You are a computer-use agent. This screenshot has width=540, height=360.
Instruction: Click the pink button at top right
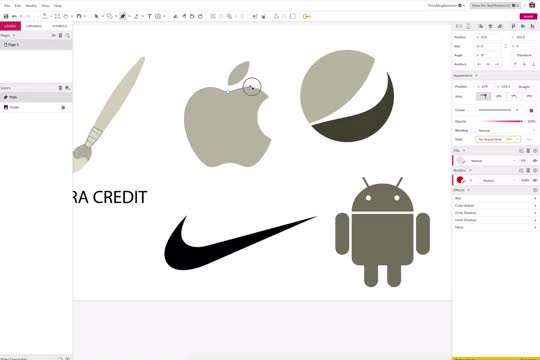coord(528,16)
